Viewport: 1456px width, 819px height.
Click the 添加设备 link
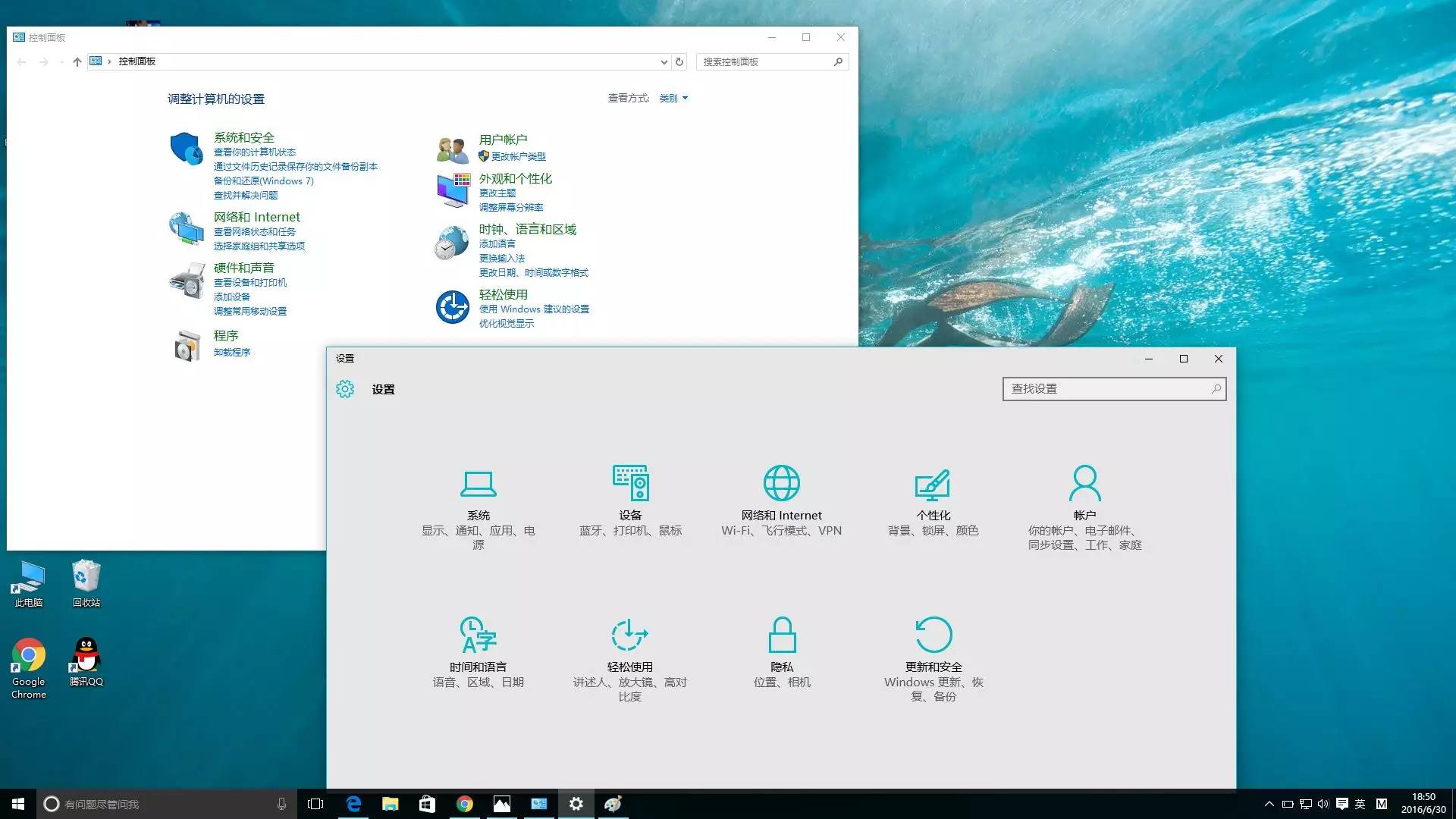232,297
